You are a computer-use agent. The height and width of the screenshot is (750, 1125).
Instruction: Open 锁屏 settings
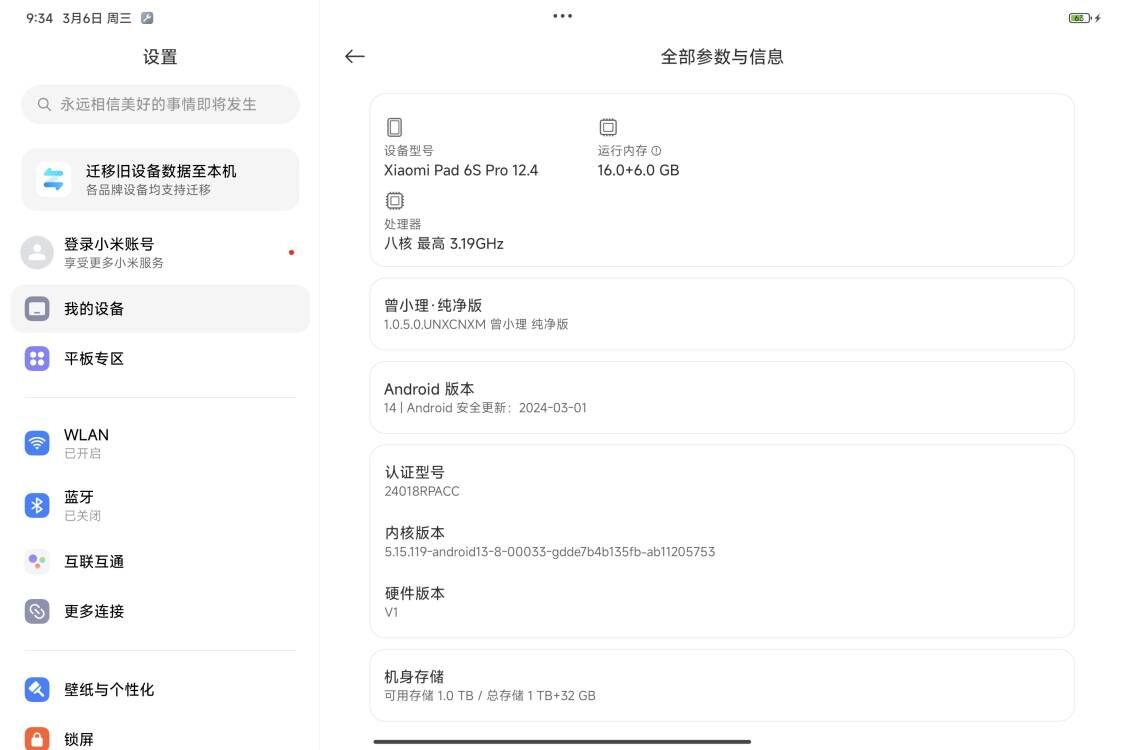[x=160, y=739]
